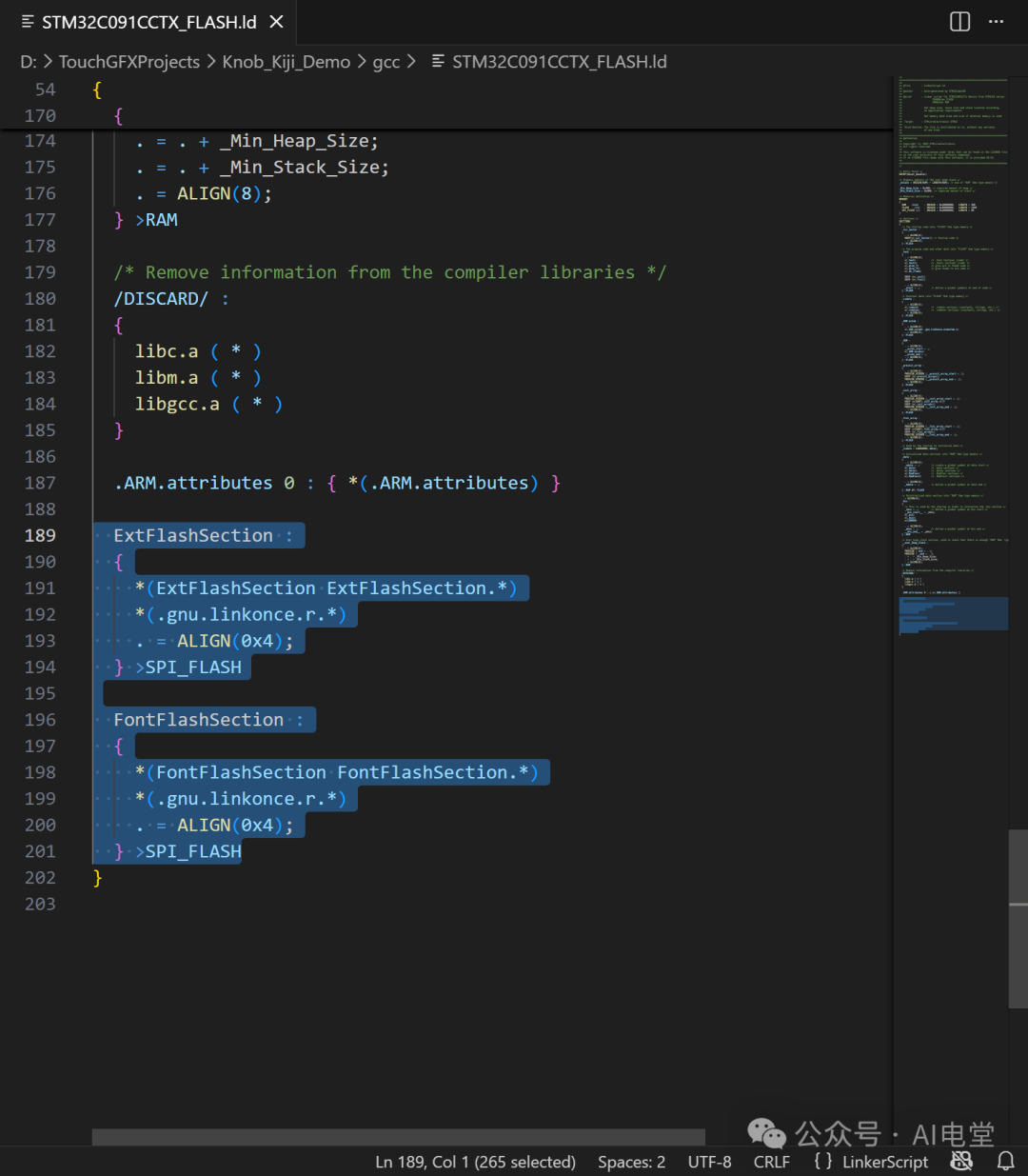Change indentation via Spaces: 2 item
The width and height of the screenshot is (1028, 1176).
(x=631, y=1161)
